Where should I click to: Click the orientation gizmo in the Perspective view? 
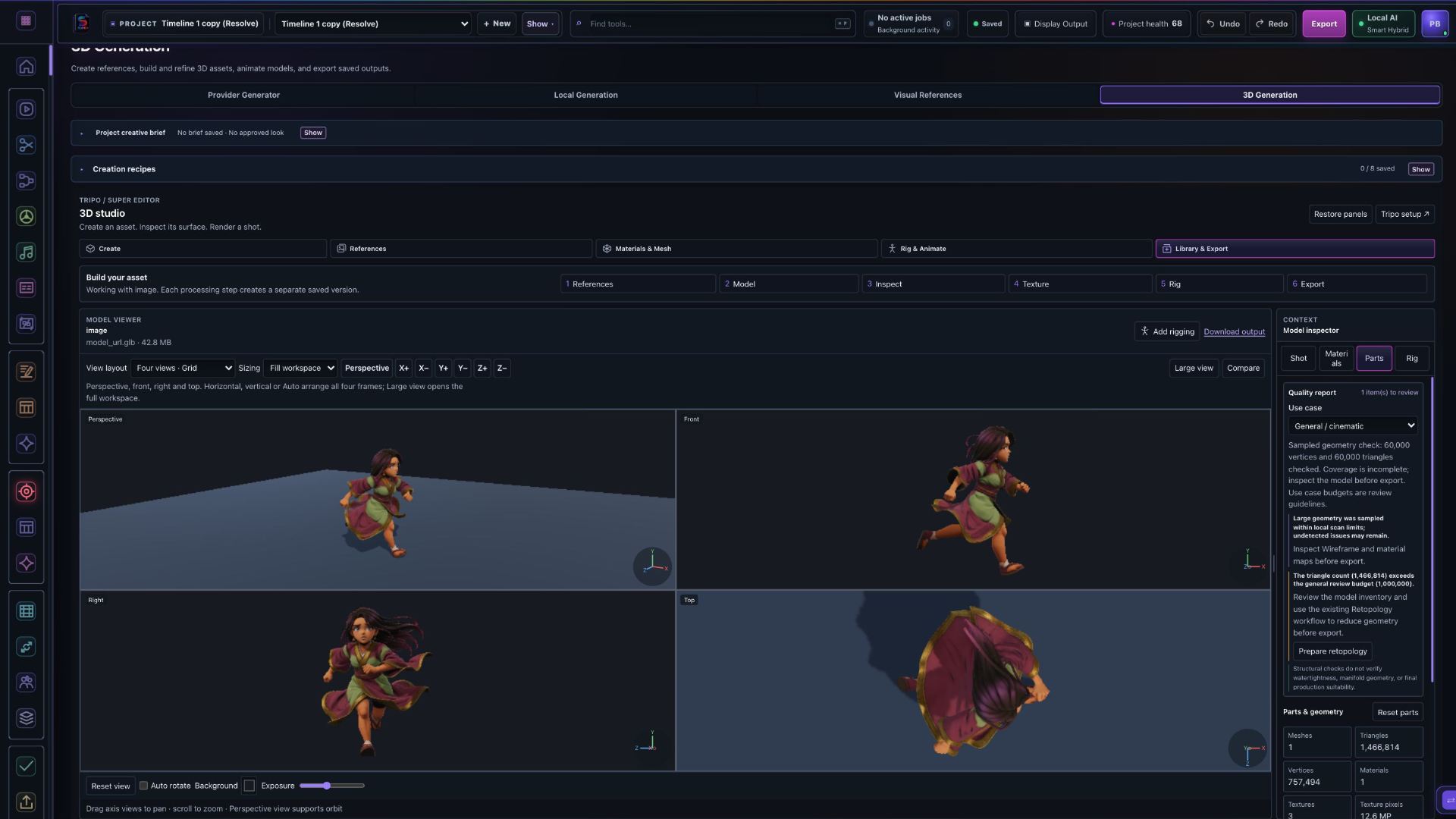point(652,566)
